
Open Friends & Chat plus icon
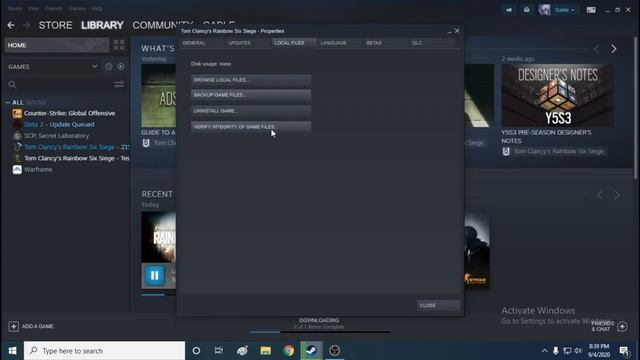[x=622, y=327]
